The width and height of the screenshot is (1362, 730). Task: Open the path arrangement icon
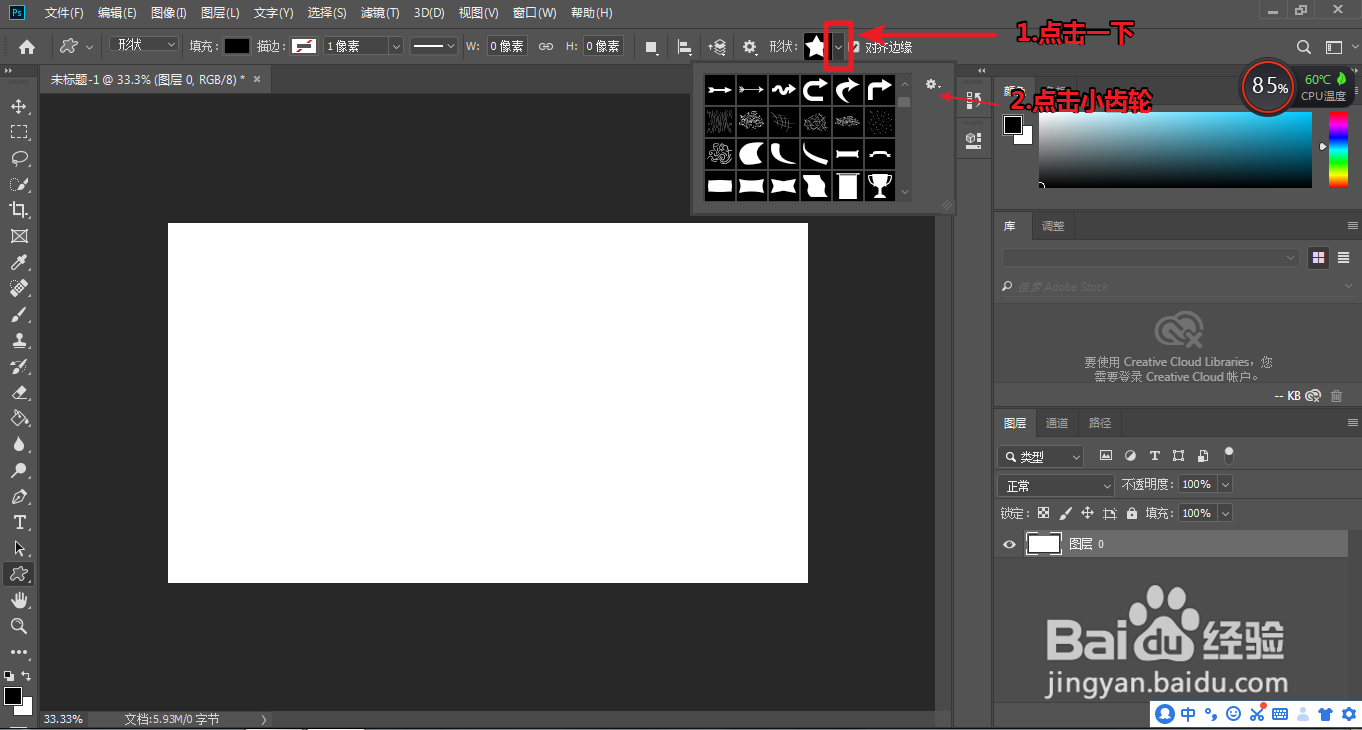[x=717, y=46]
